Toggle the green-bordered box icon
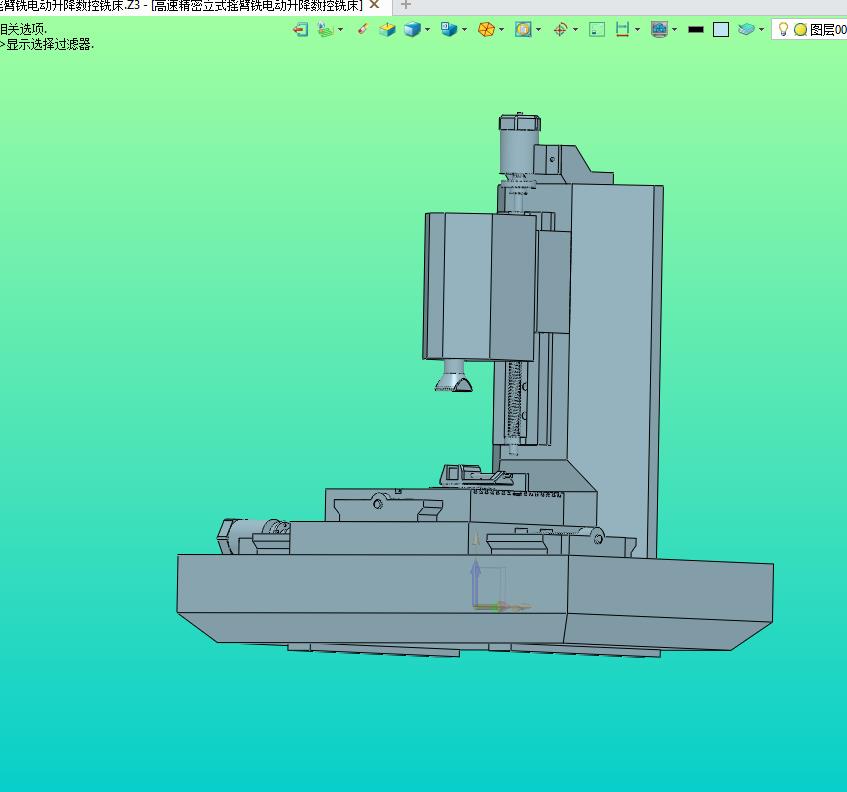The height and width of the screenshot is (792, 847). pyautogui.click(x=597, y=30)
